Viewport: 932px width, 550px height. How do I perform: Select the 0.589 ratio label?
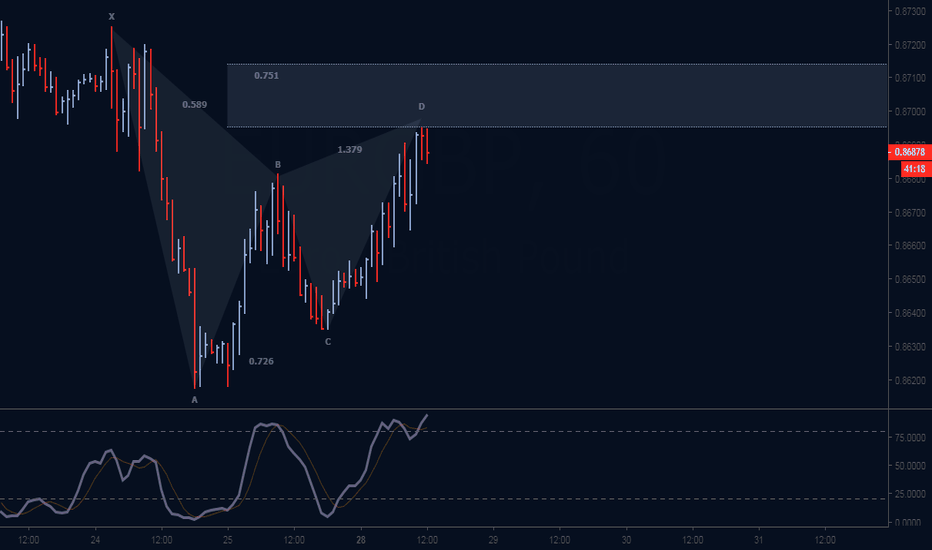[194, 105]
